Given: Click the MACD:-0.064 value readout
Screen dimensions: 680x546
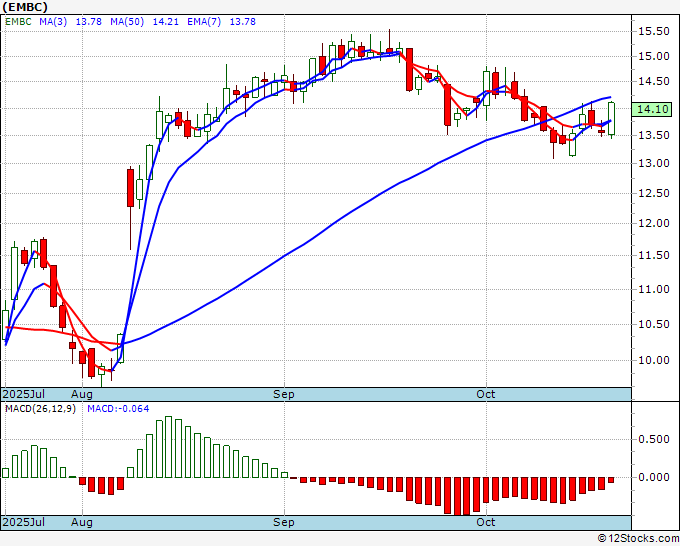Looking at the screenshot, I should pyautogui.click(x=118, y=409).
